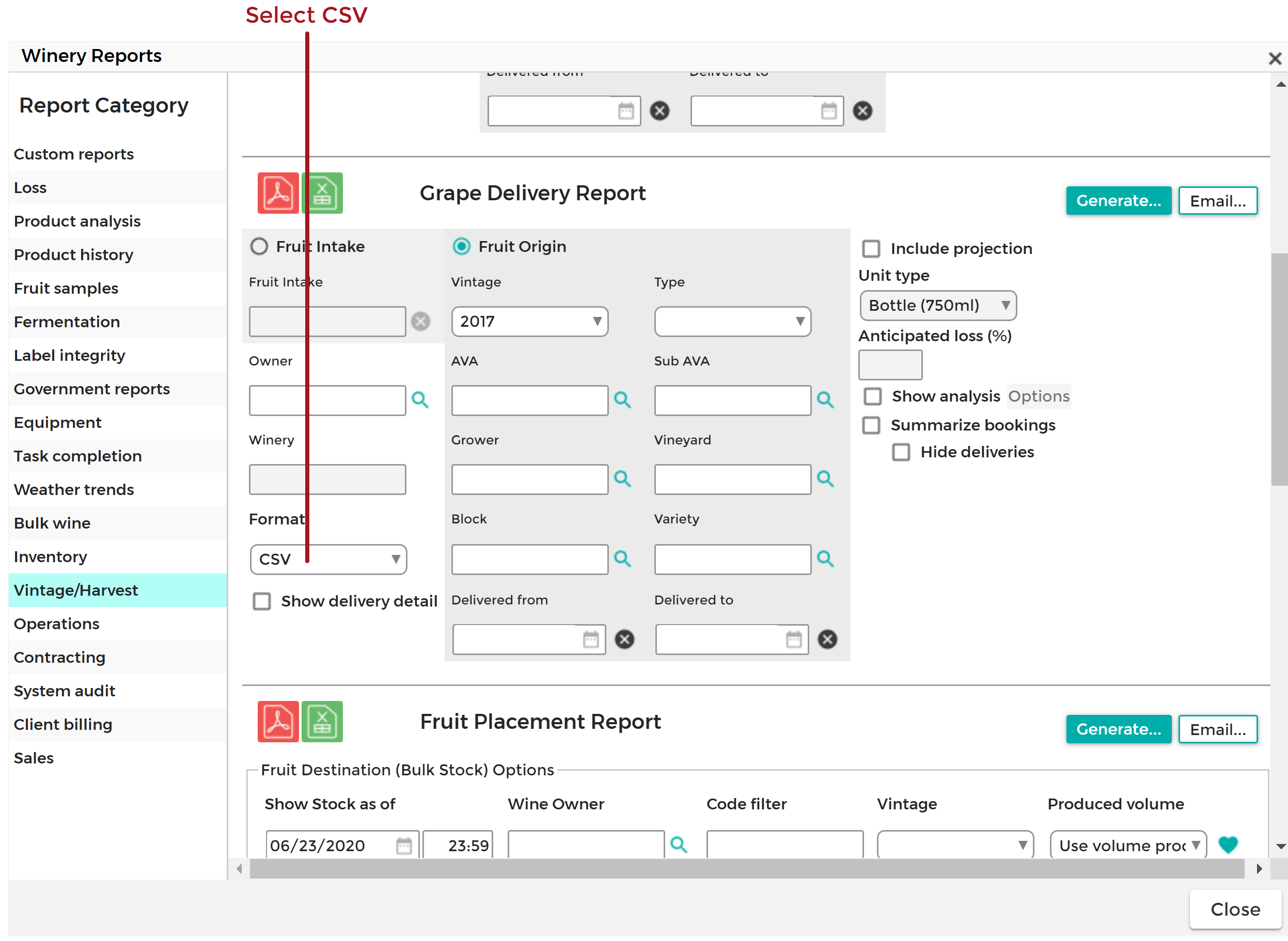
Task: Generate the Grape Delivery Report
Action: click(1119, 200)
